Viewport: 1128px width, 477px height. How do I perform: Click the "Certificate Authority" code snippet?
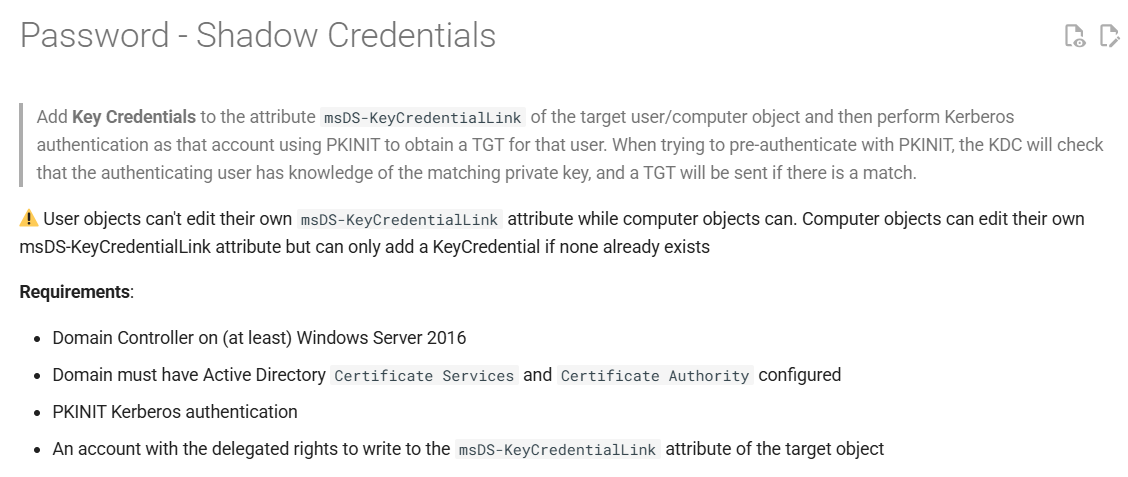click(x=655, y=376)
